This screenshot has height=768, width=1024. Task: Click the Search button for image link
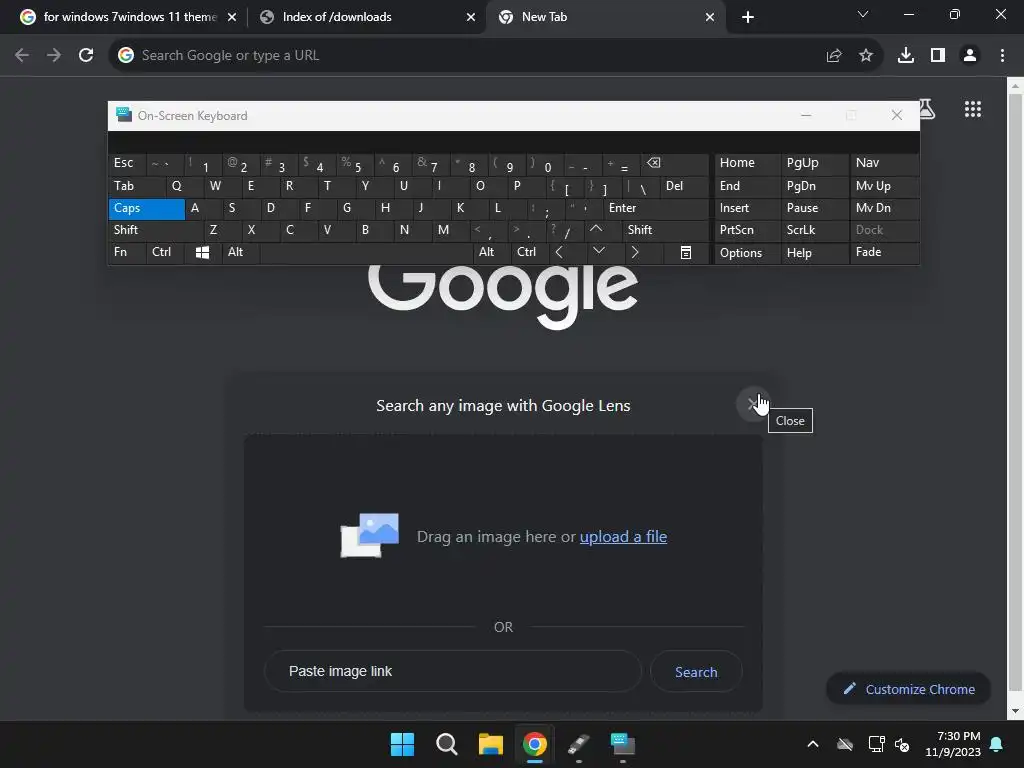(x=696, y=671)
